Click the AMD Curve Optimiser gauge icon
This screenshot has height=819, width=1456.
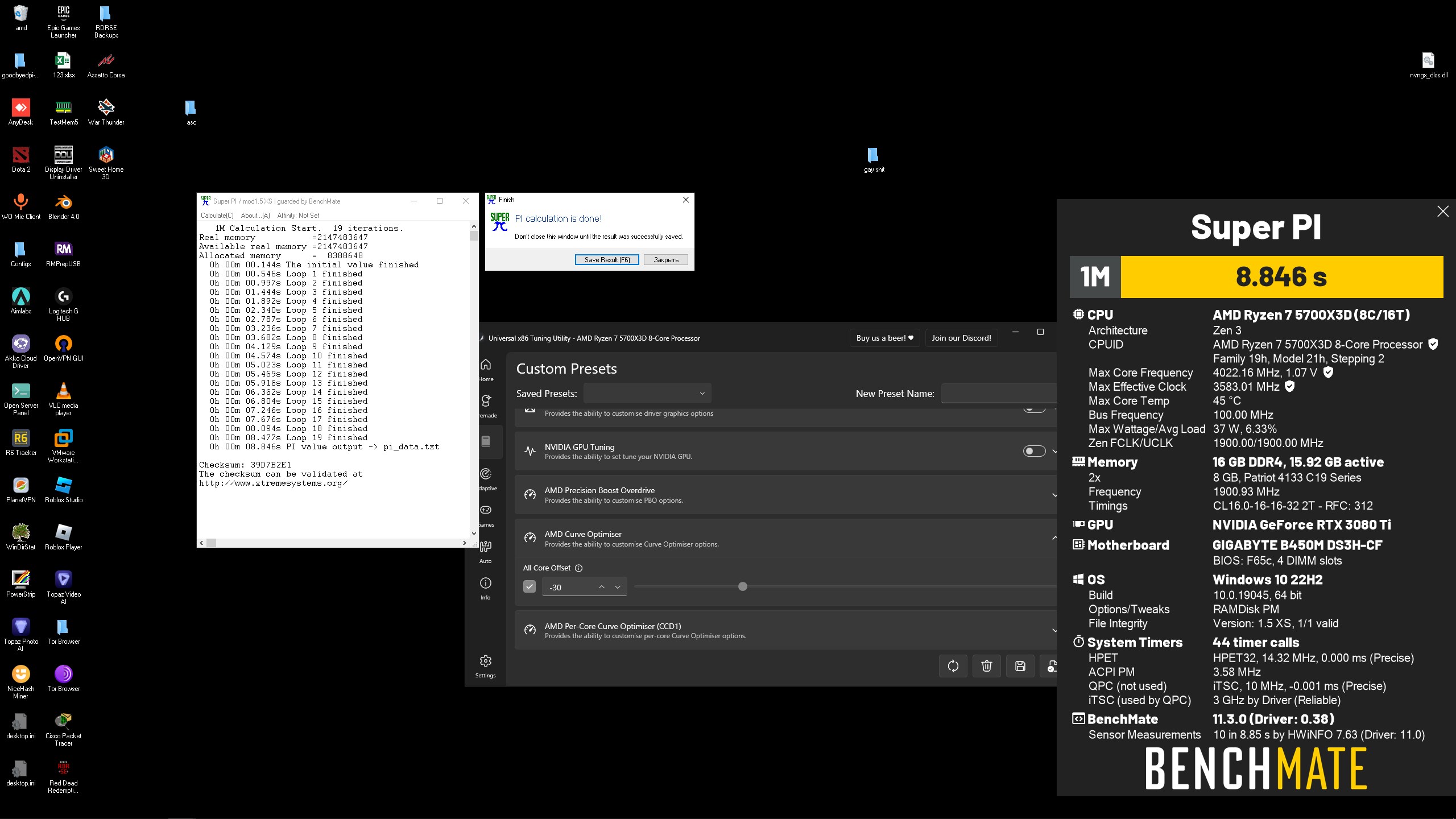pyautogui.click(x=530, y=539)
